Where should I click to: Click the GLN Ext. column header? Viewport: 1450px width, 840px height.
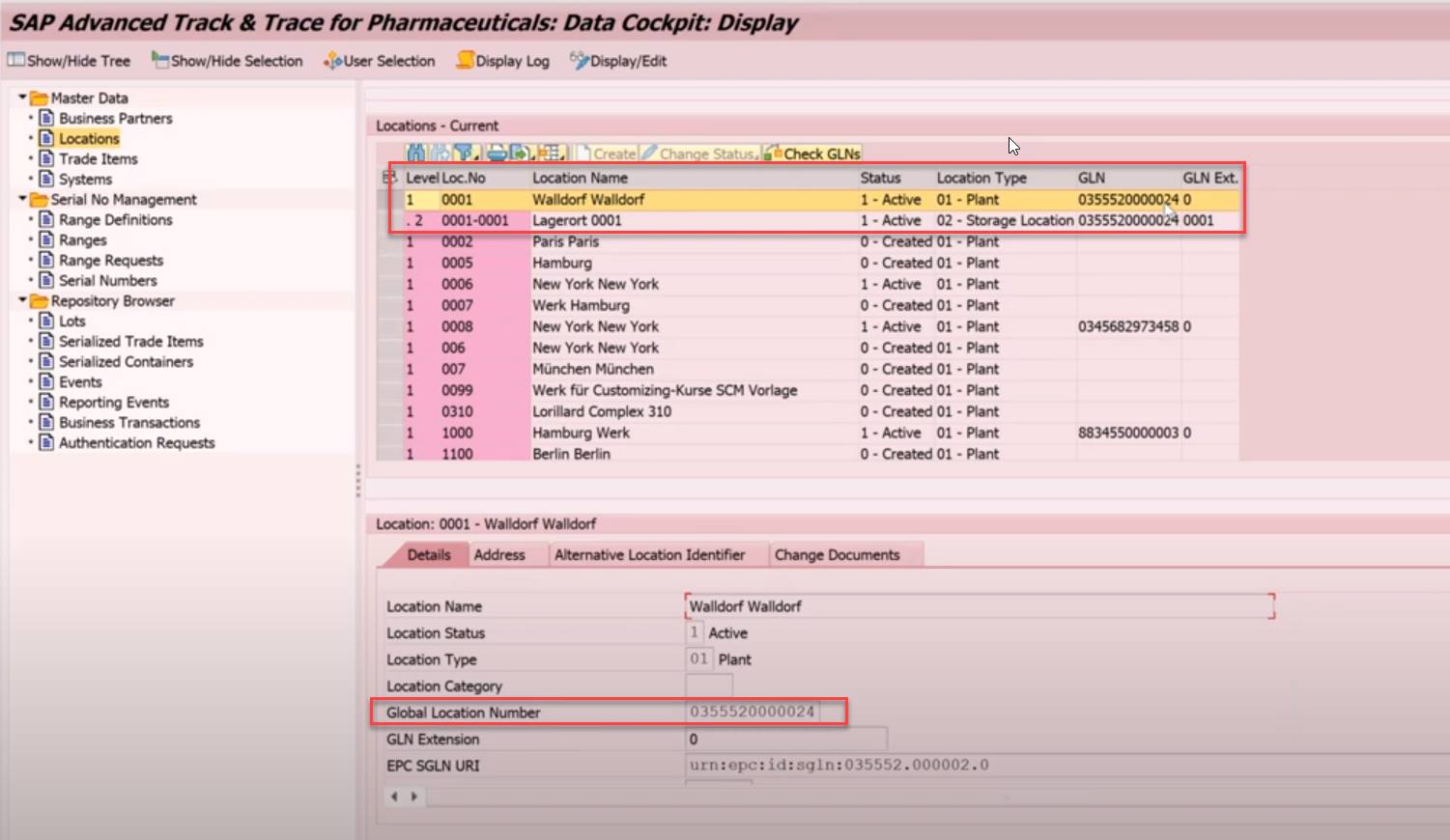pyautogui.click(x=1209, y=178)
